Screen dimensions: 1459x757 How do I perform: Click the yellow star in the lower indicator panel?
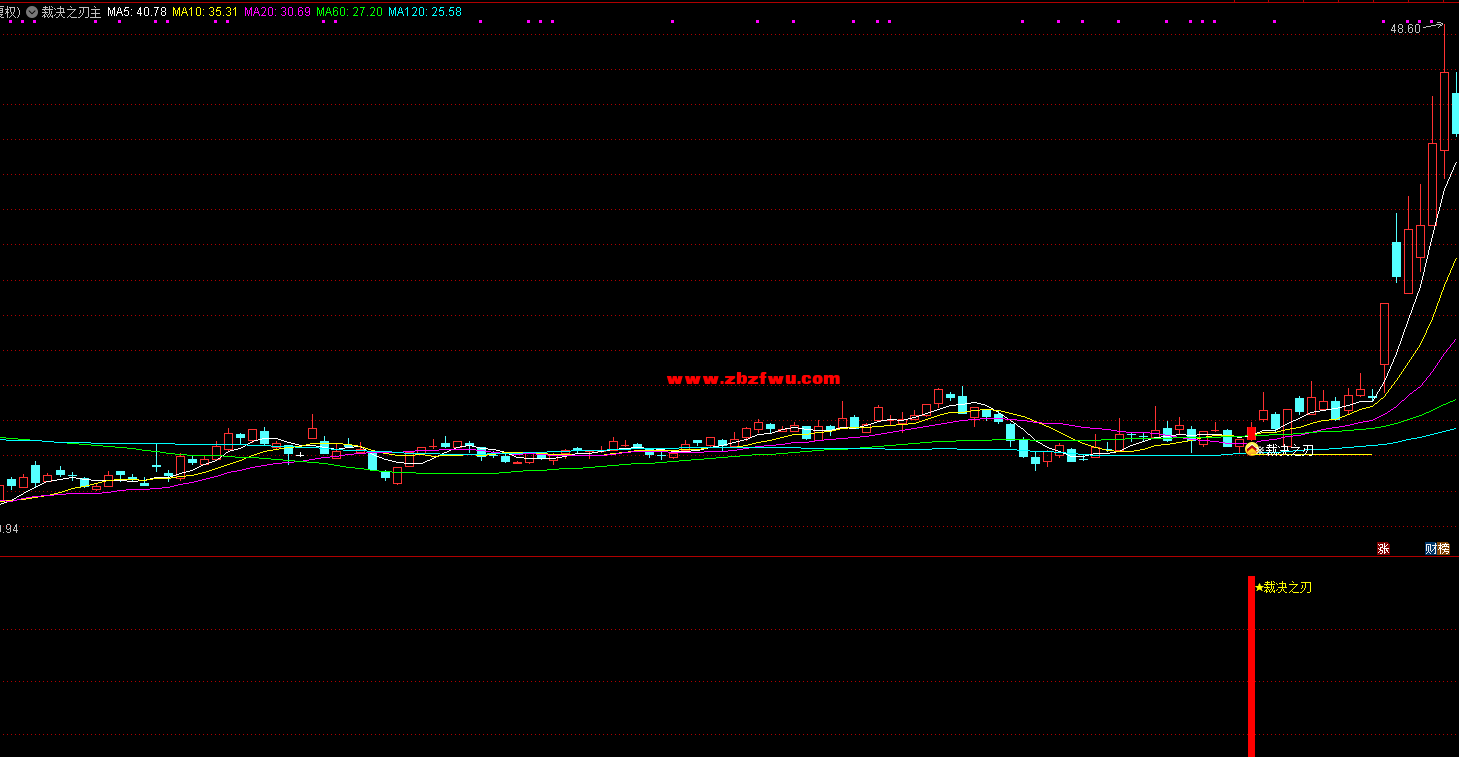[x=1259, y=587]
